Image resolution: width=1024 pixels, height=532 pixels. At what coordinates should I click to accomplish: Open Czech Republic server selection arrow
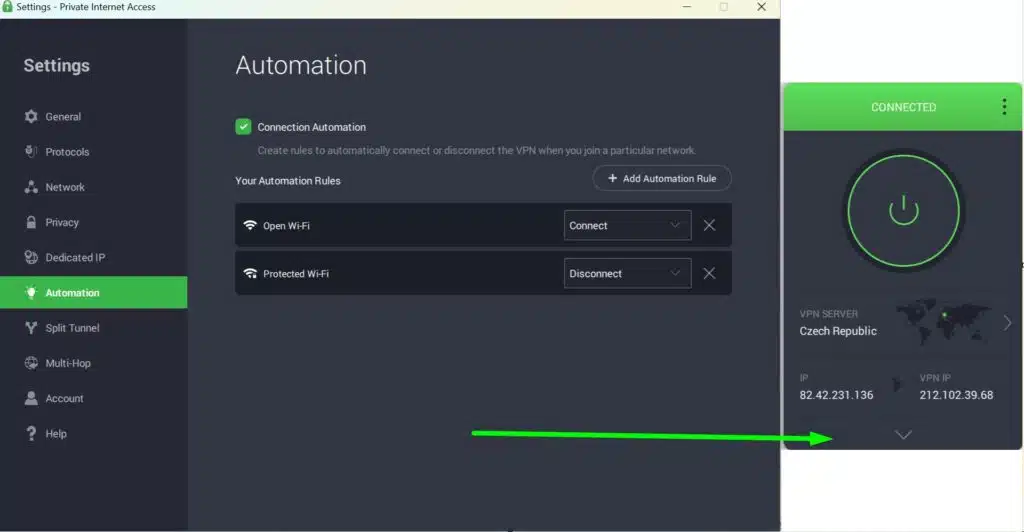pyautogui.click(x=1007, y=322)
